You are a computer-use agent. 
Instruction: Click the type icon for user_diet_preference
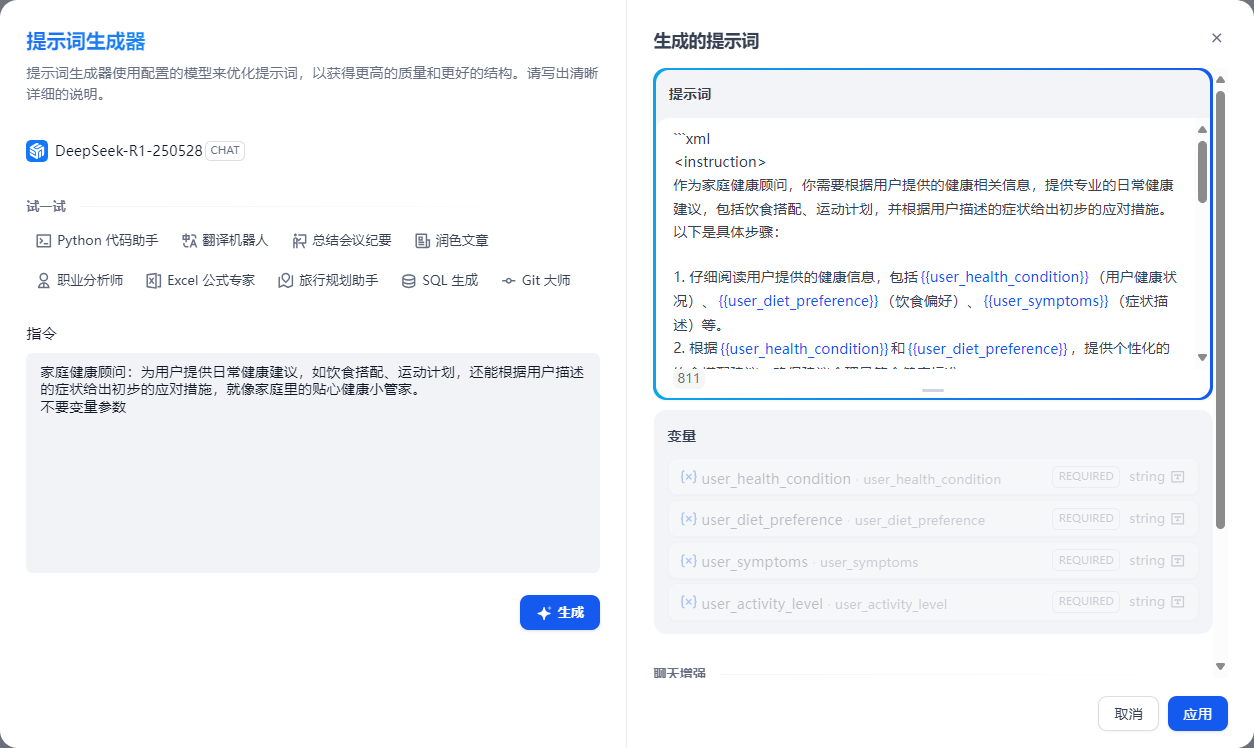pyautogui.click(x=1178, y=519)
